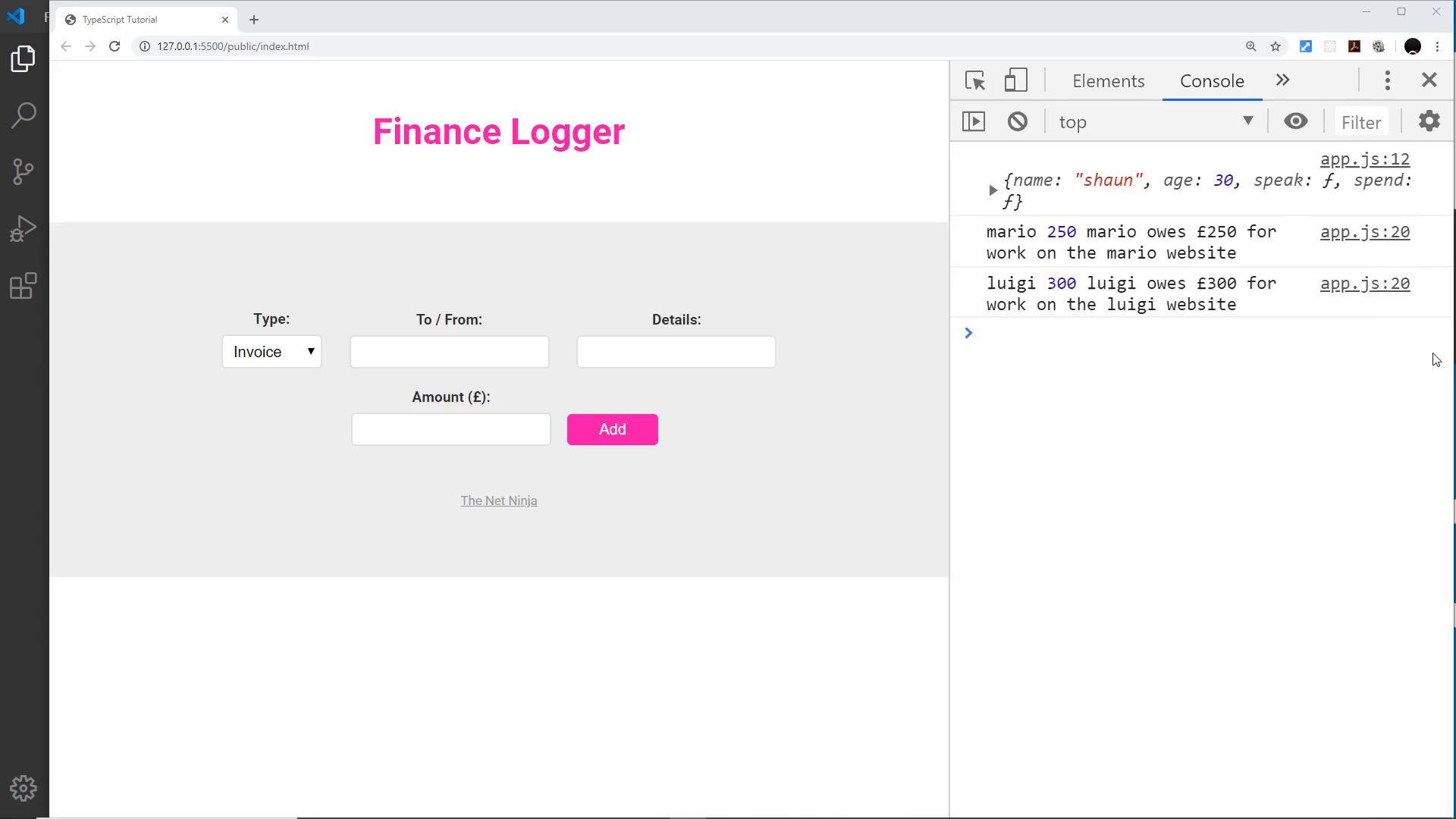The width and height of the screenshot is (1456, 819).
Task: Switch to the Elements tab
Action: click(1108, 81)
